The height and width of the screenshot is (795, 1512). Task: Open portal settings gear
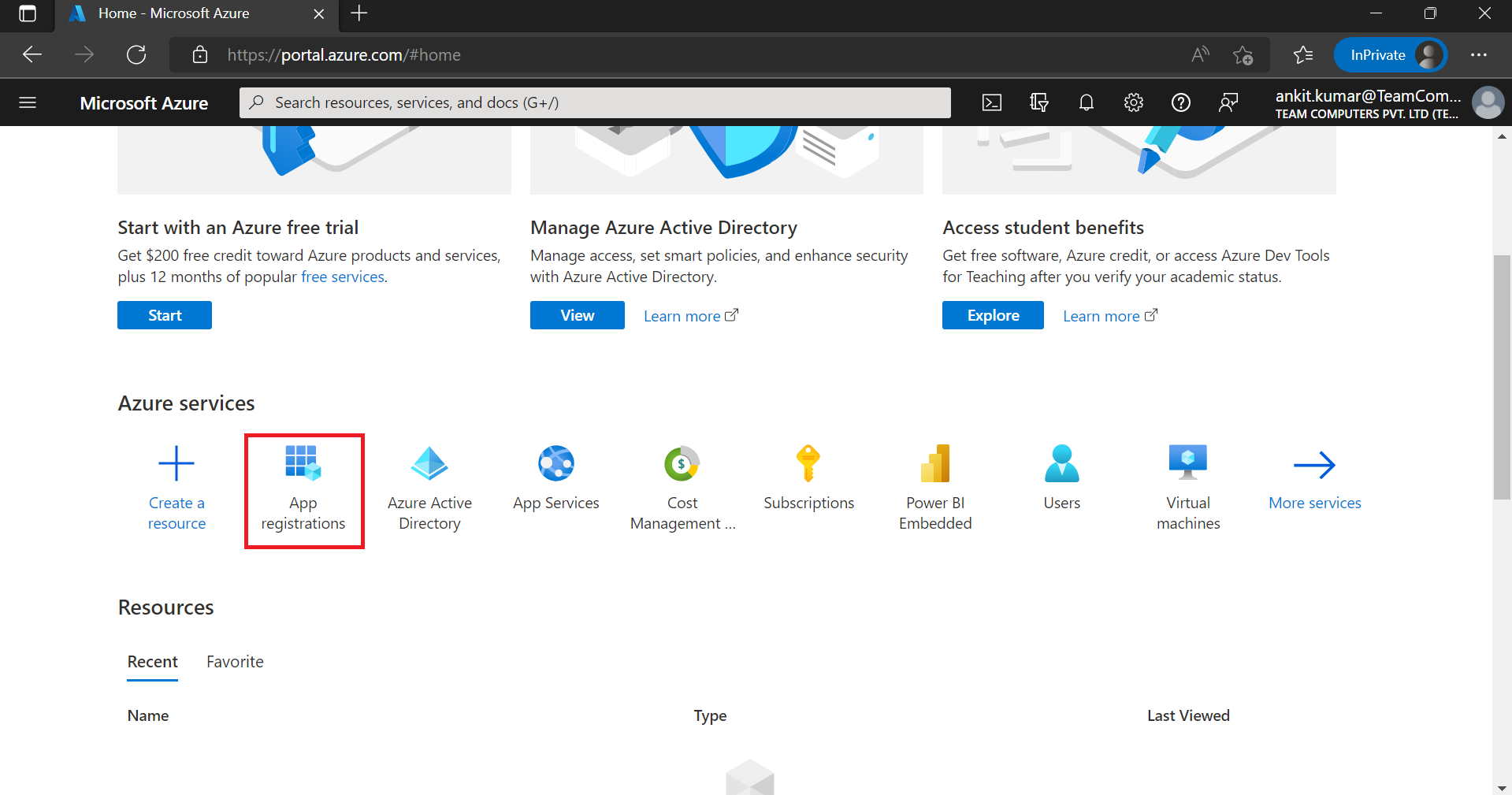(x=1134, y=102)
